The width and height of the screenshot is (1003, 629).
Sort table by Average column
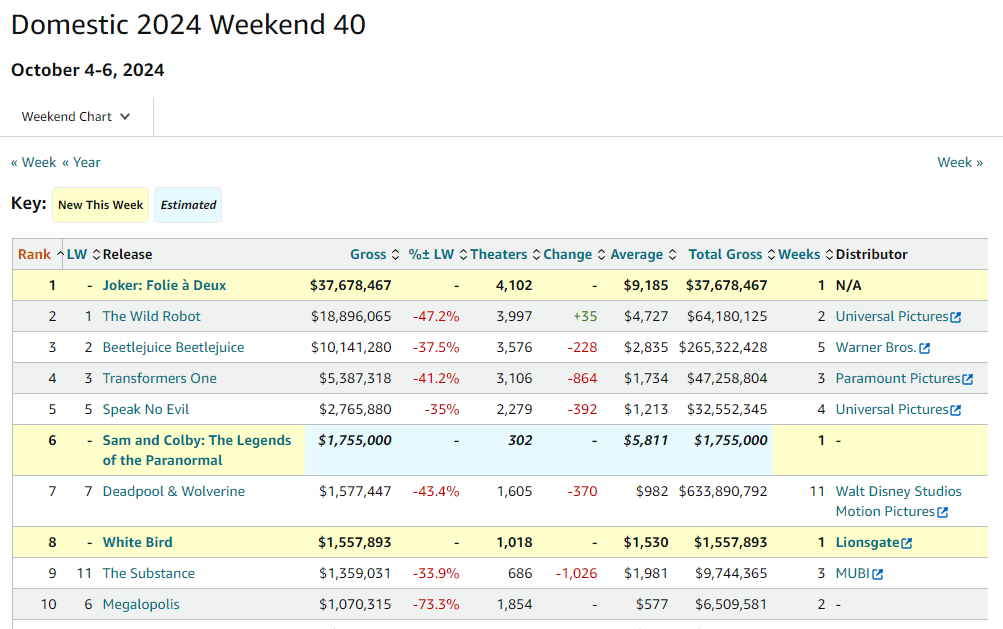(x=644, y=255)
